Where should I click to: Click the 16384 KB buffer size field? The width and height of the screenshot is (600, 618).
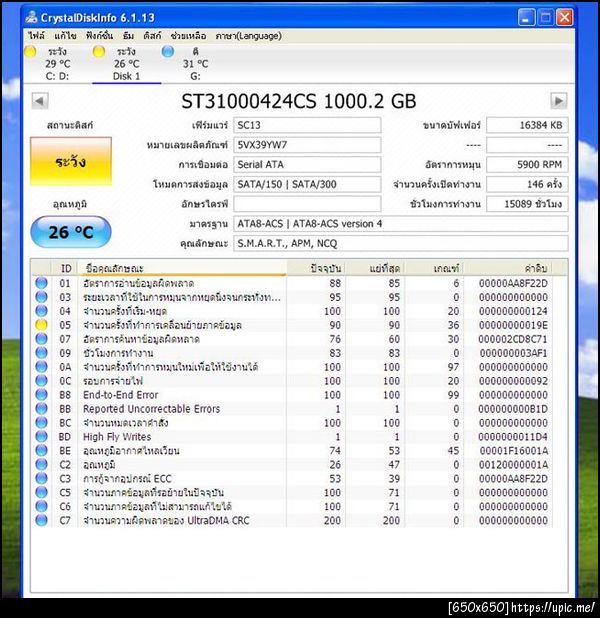(527, 125)
